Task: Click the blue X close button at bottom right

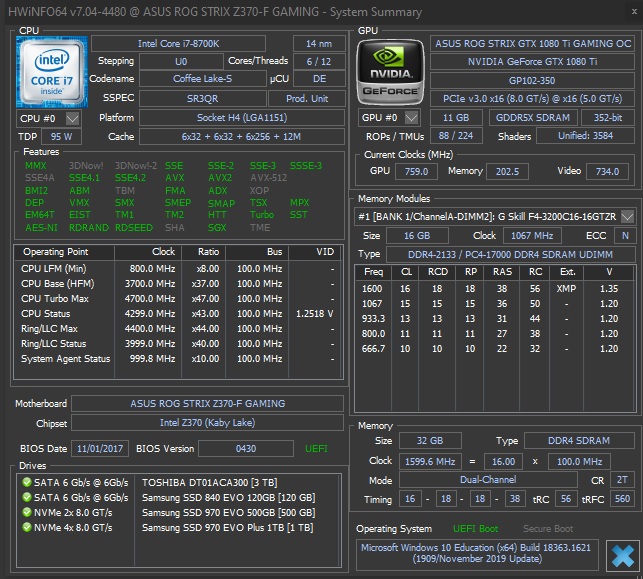Action: point(623,556)
